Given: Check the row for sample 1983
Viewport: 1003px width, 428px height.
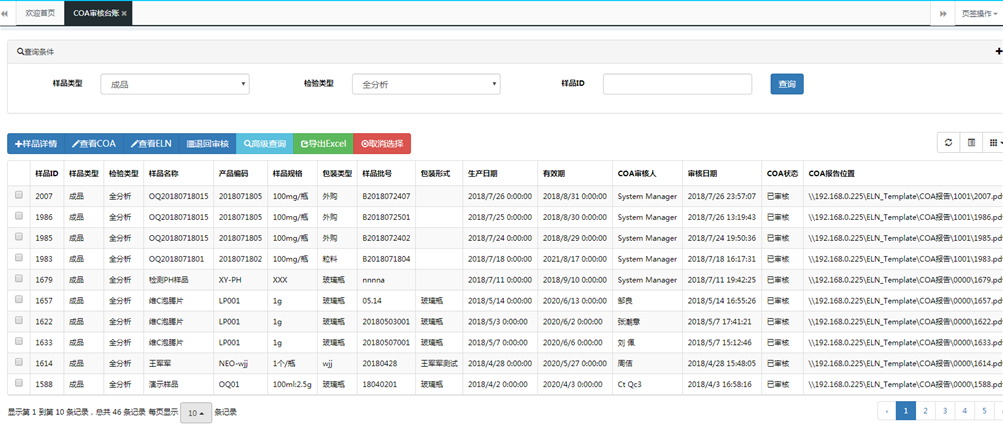Looking at the screenshot, I should [x=19, y=258].
